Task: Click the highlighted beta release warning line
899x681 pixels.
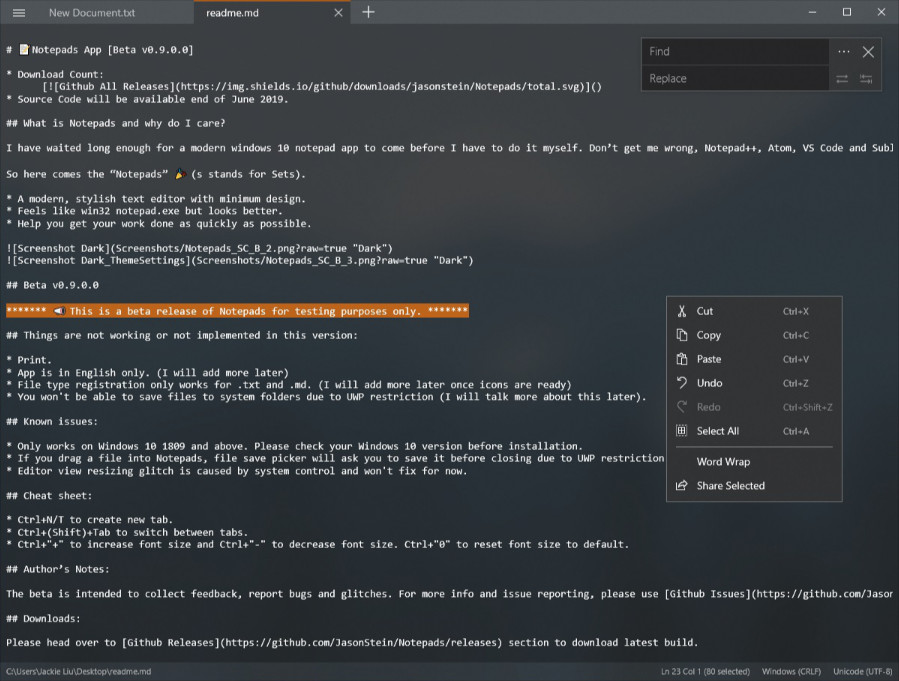Action: click(237, 311)
